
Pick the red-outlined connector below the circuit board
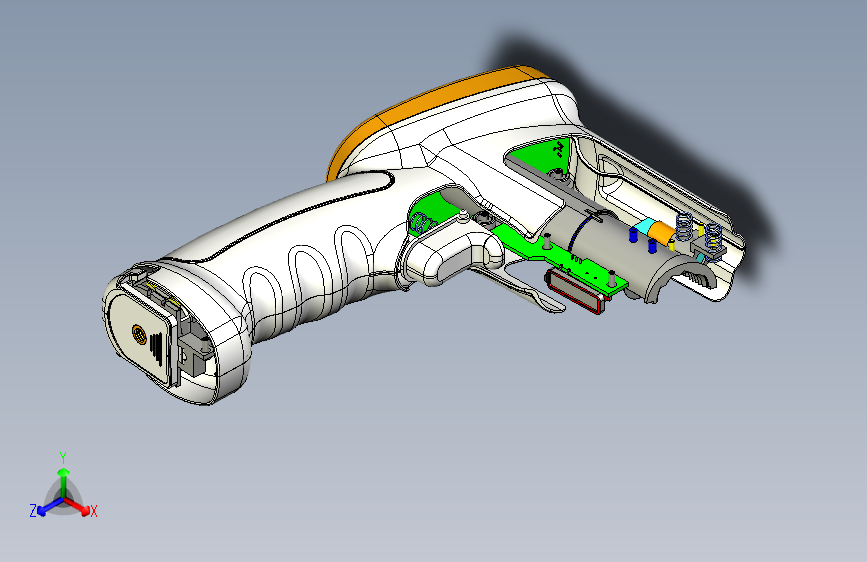click(x=576, y=291)
